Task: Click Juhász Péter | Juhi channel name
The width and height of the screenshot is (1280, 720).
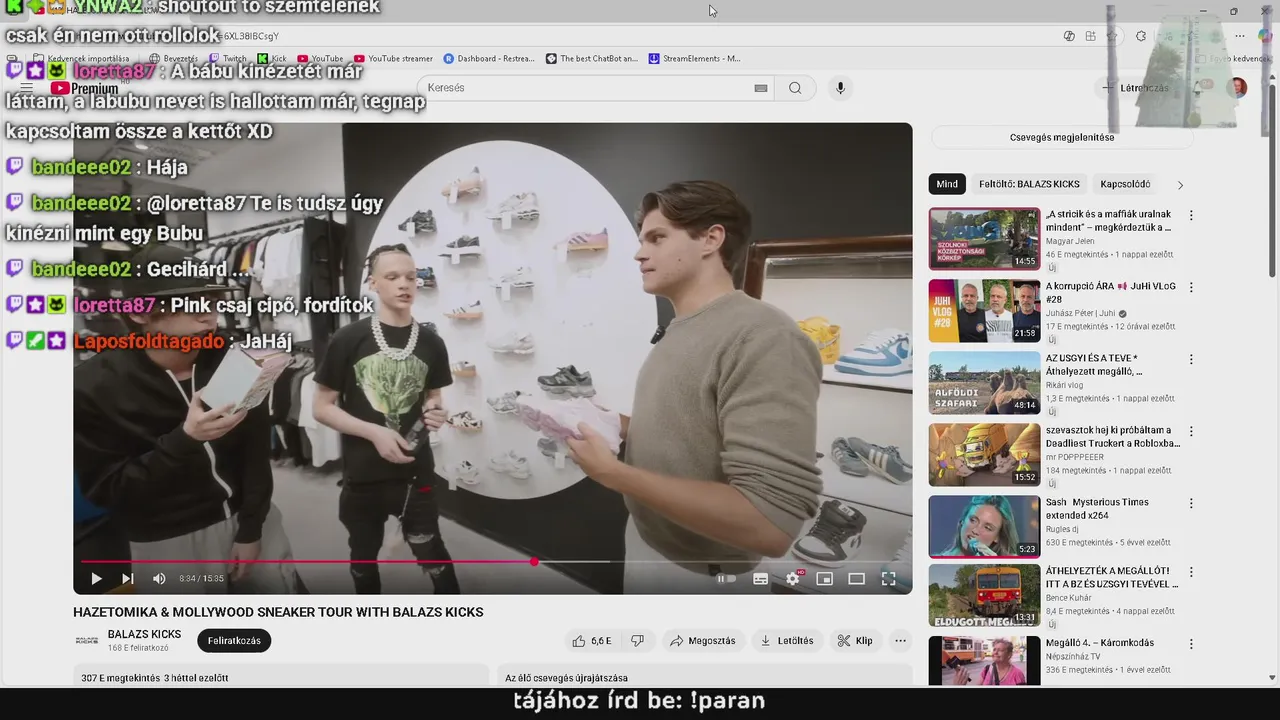Action: (x=1080, y=313)
